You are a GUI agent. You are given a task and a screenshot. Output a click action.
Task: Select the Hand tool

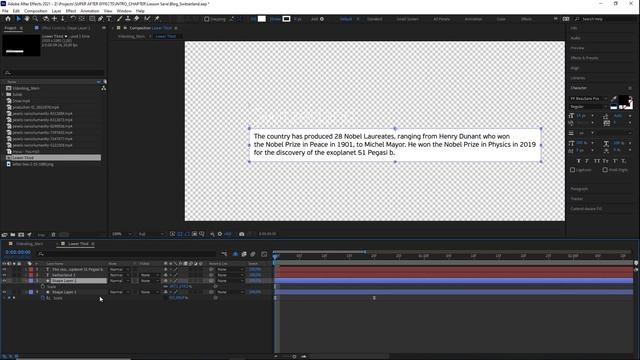(27, 19)
